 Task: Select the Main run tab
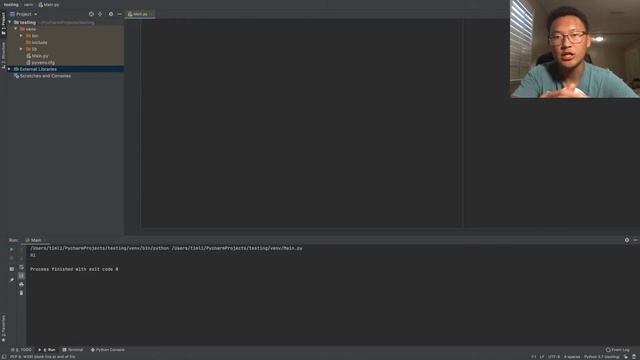(x=34, y=240)
